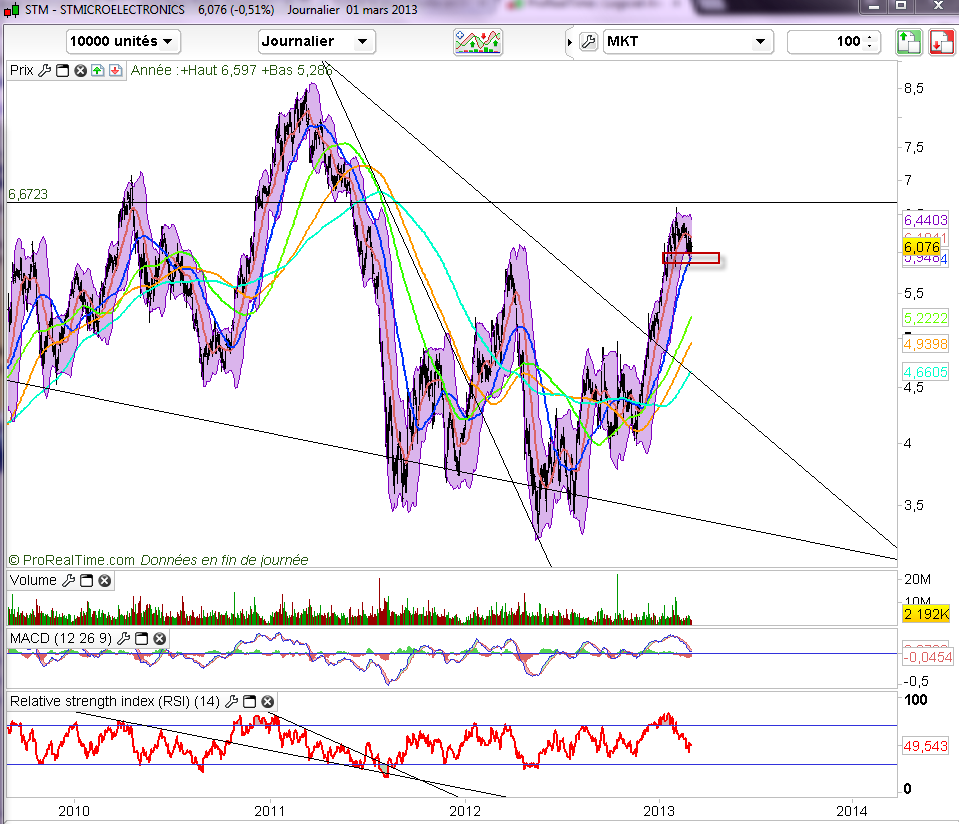The width and height of the screenshot is (959, 824).
Task: Click the 2012 label on time axis
Action: (x=465, y=811)
